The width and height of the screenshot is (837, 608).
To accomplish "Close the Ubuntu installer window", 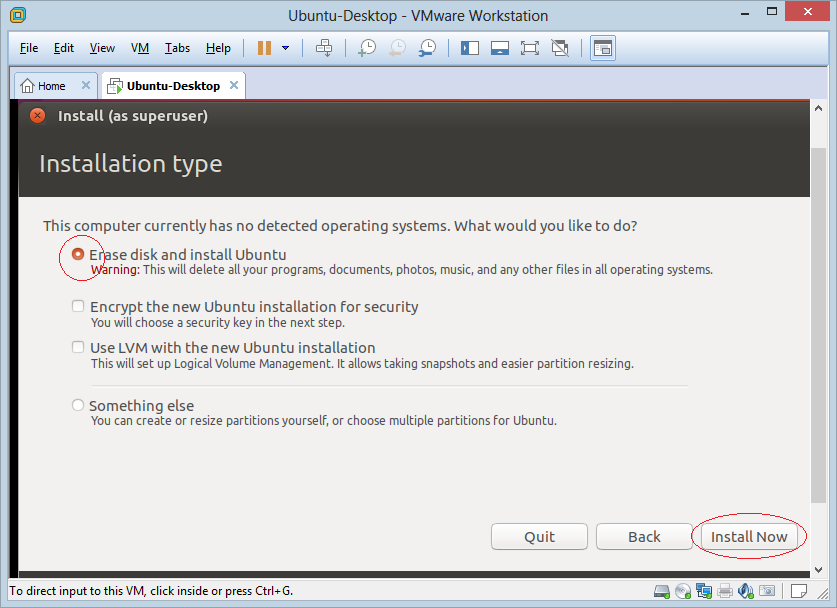I will 37,116.
